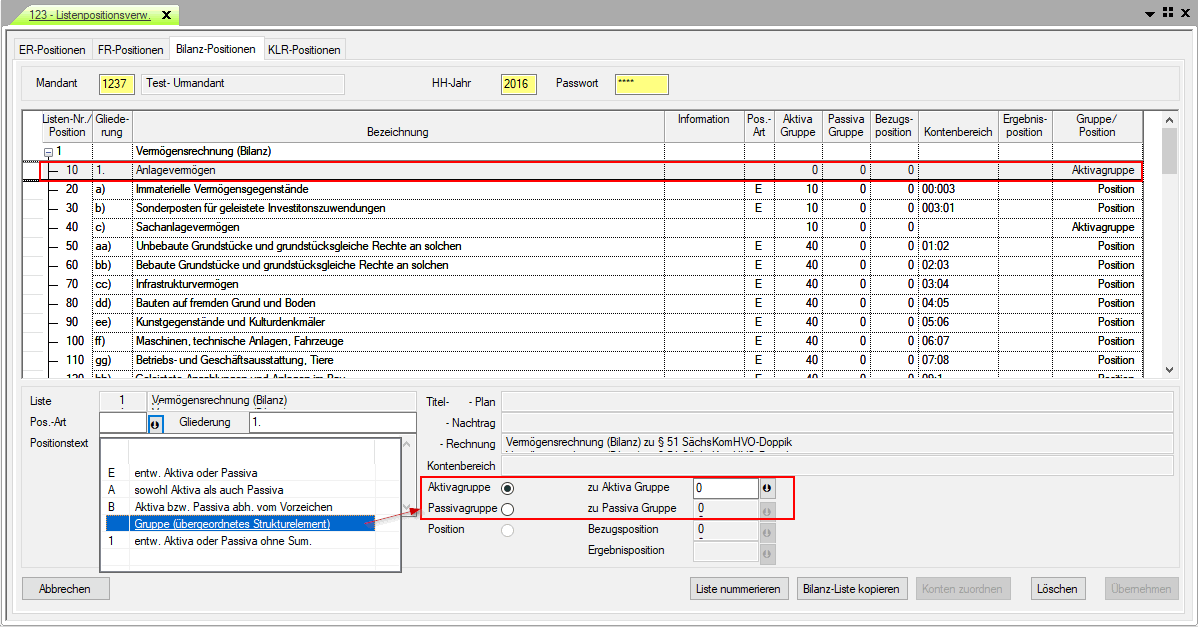Image resolution: width=1198 pixels, height=627 pixels.
Task: Click lookup icon beside zu Passiva Gruppe
Action: coord(767,510)
